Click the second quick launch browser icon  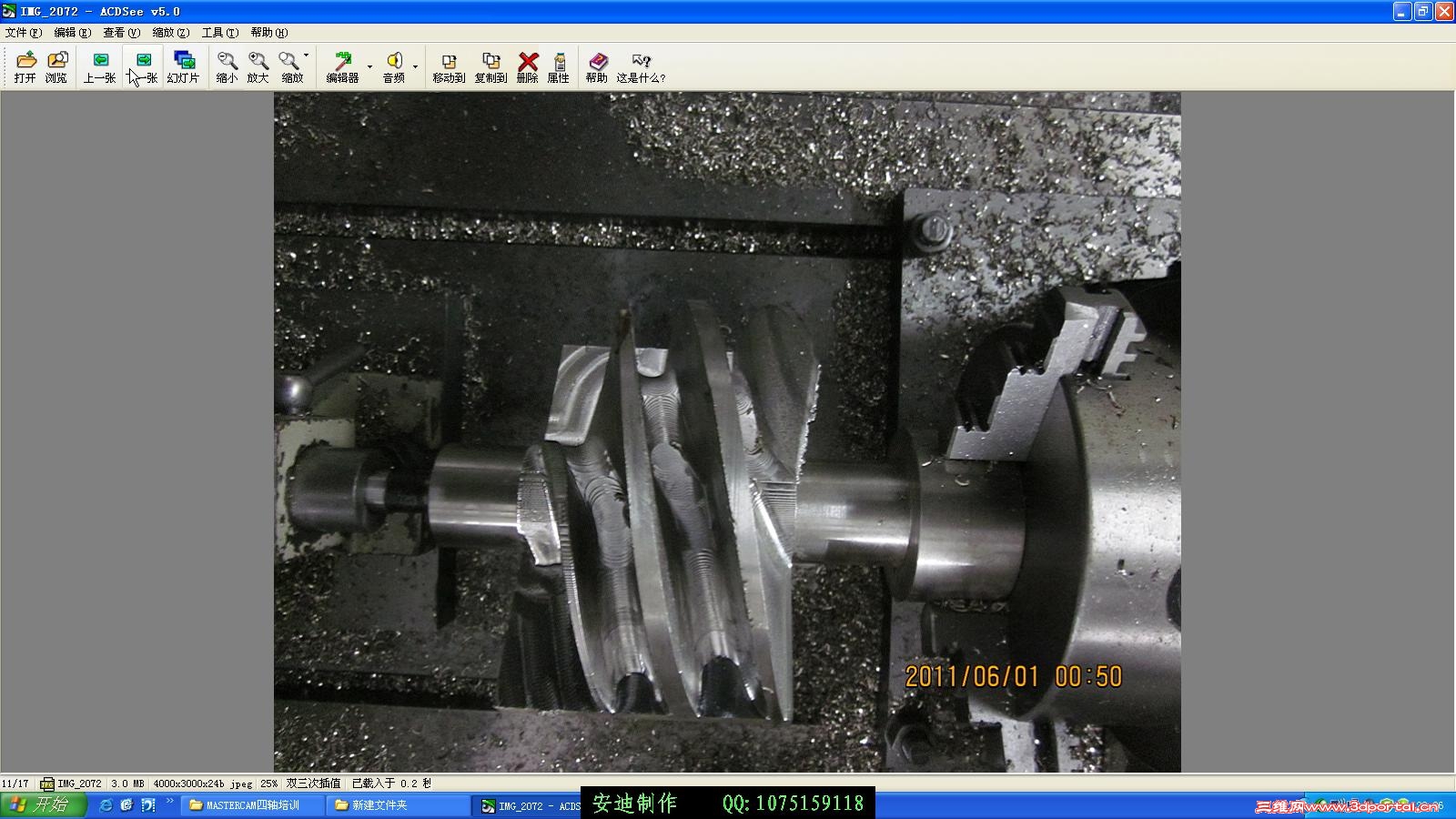click(126, 805)
